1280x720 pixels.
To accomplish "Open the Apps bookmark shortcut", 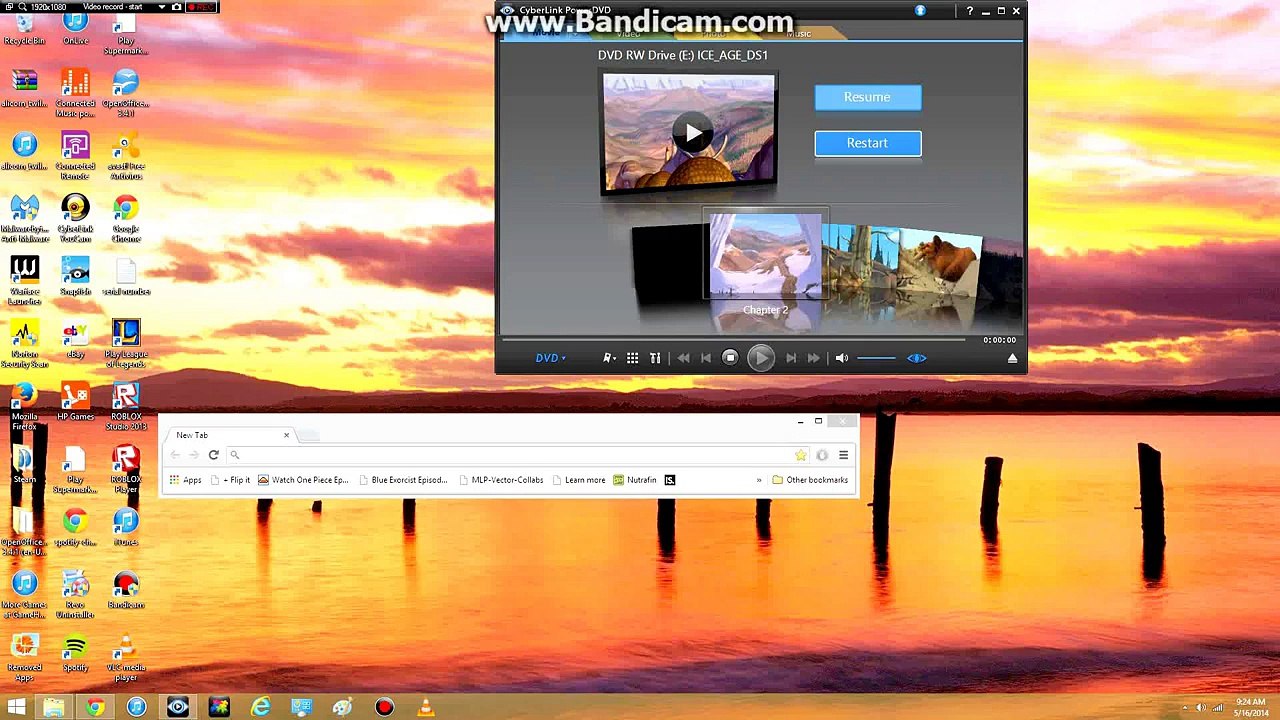I will pyautogui.click(x=185, y=480).
